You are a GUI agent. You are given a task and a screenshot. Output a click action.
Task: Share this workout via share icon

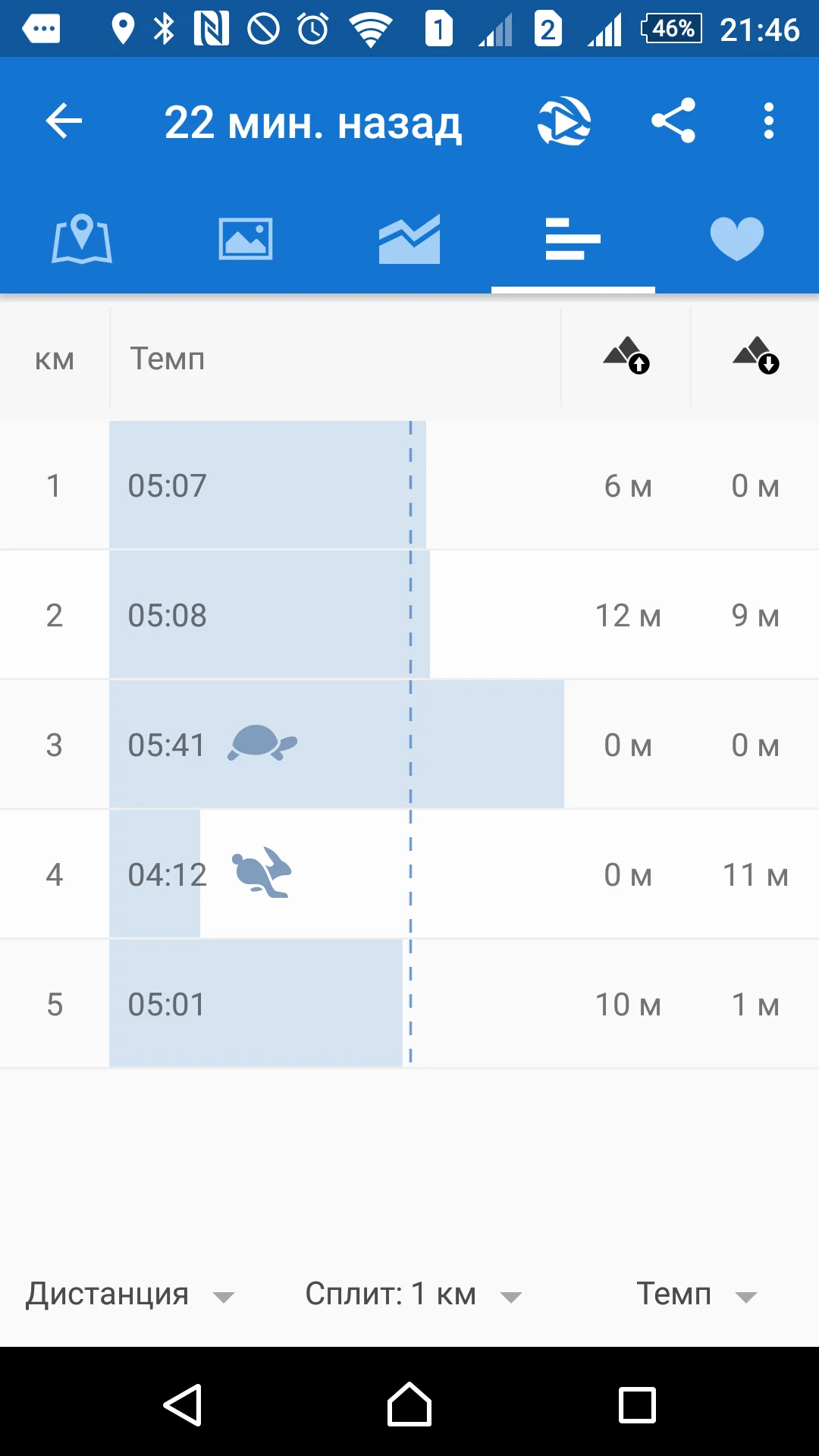[673, 121]
